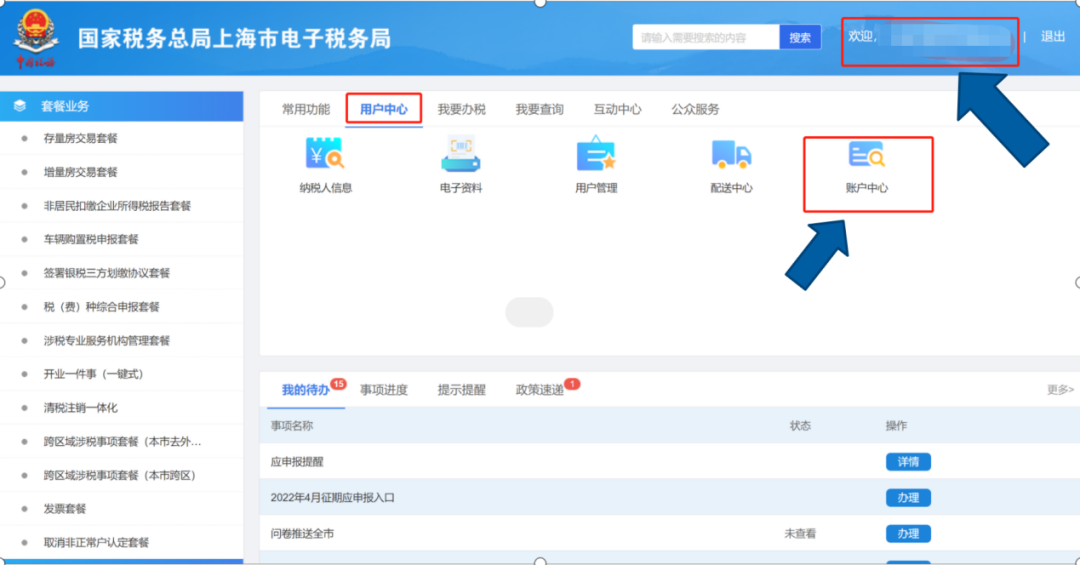This screenshot has height=565, width=1080.
Task: Open 车辆购置税申报套餐
Action: click(x=91, y=239)
